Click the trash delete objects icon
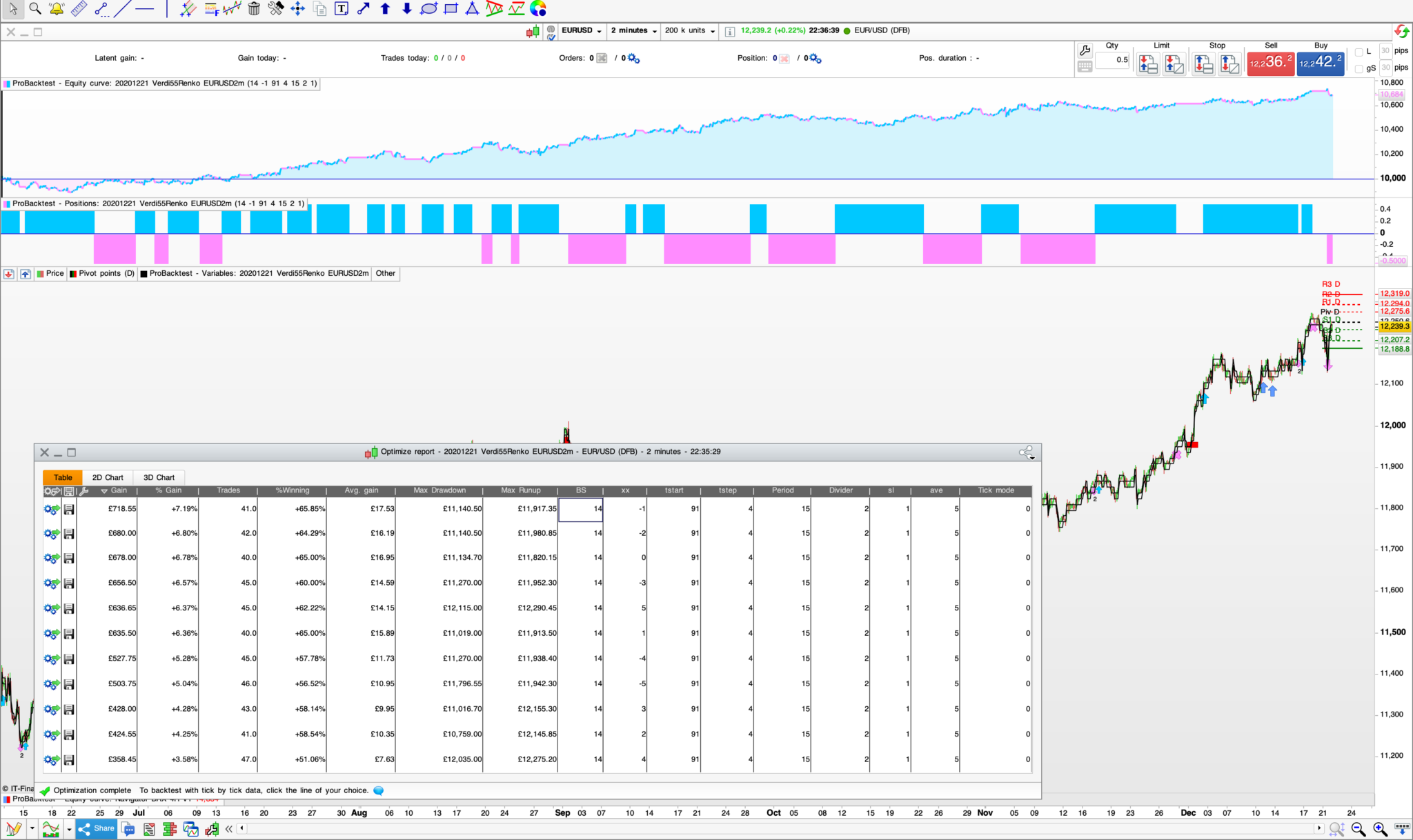 click(x=254, y=9)
